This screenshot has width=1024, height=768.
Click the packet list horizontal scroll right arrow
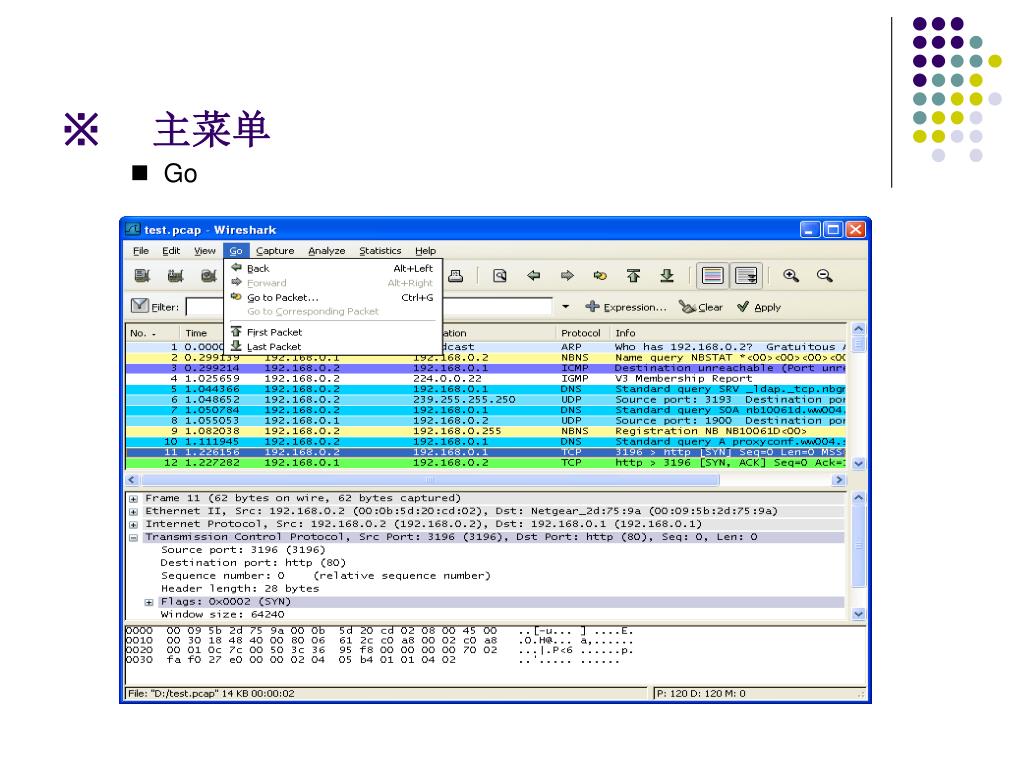839,480
